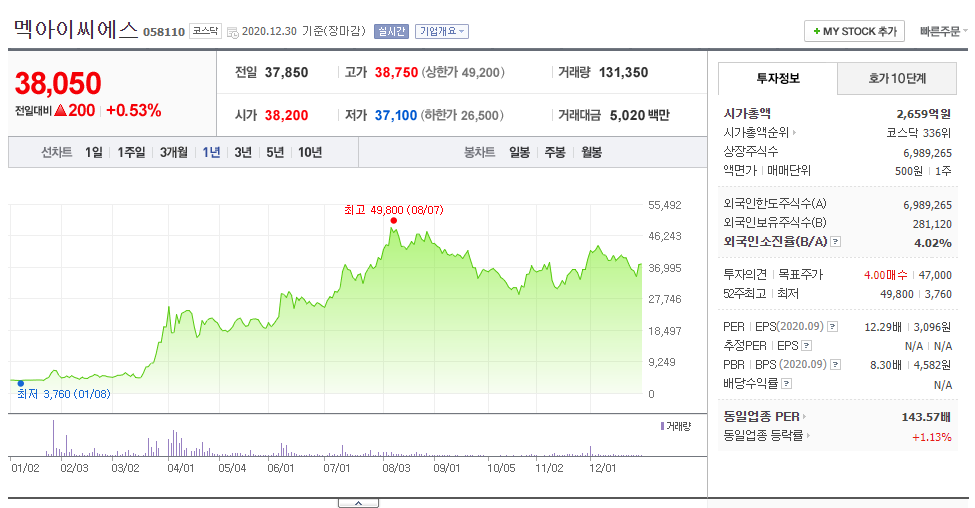This screenshot has height=508, width=975.
Task: Click the 시가총액 value 2,659억원
Action: (924, 114)
